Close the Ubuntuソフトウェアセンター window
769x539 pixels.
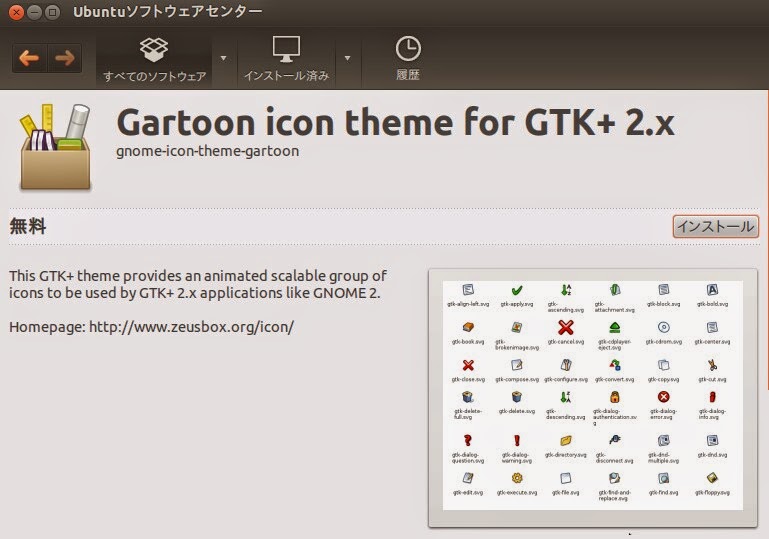(16, 12)
